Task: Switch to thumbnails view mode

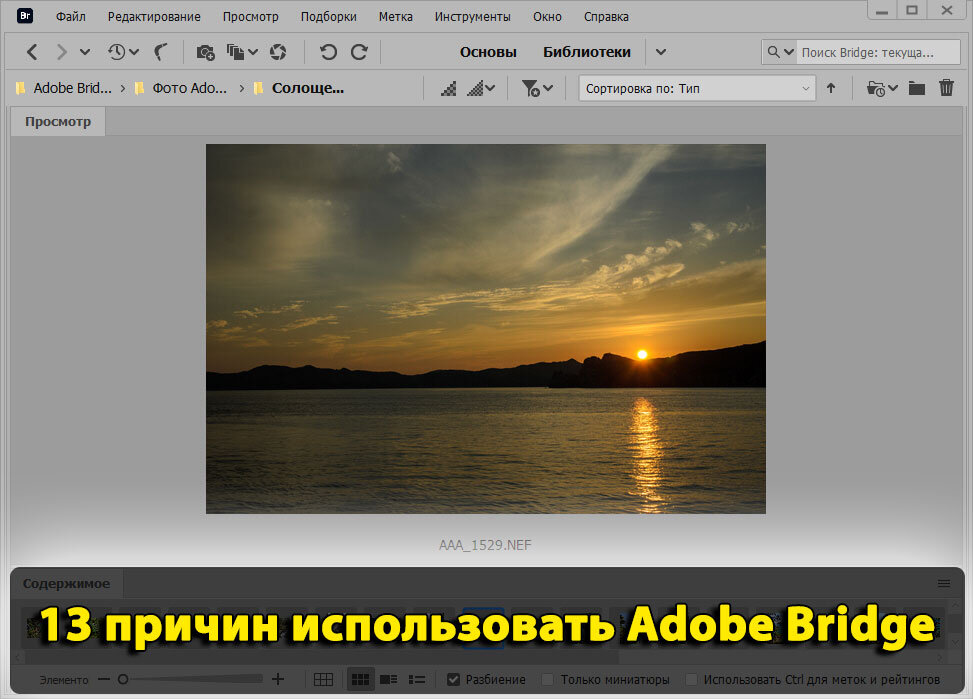Action: pyautogui.click(x=360, y=679)
